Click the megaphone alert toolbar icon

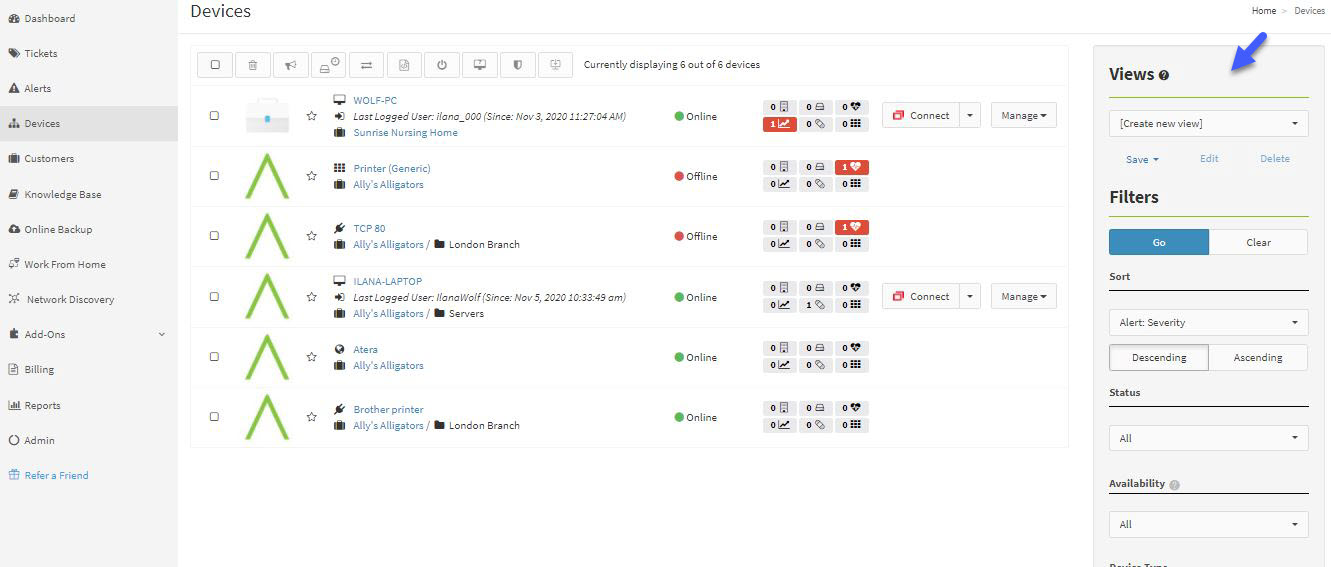coord(290,65)
